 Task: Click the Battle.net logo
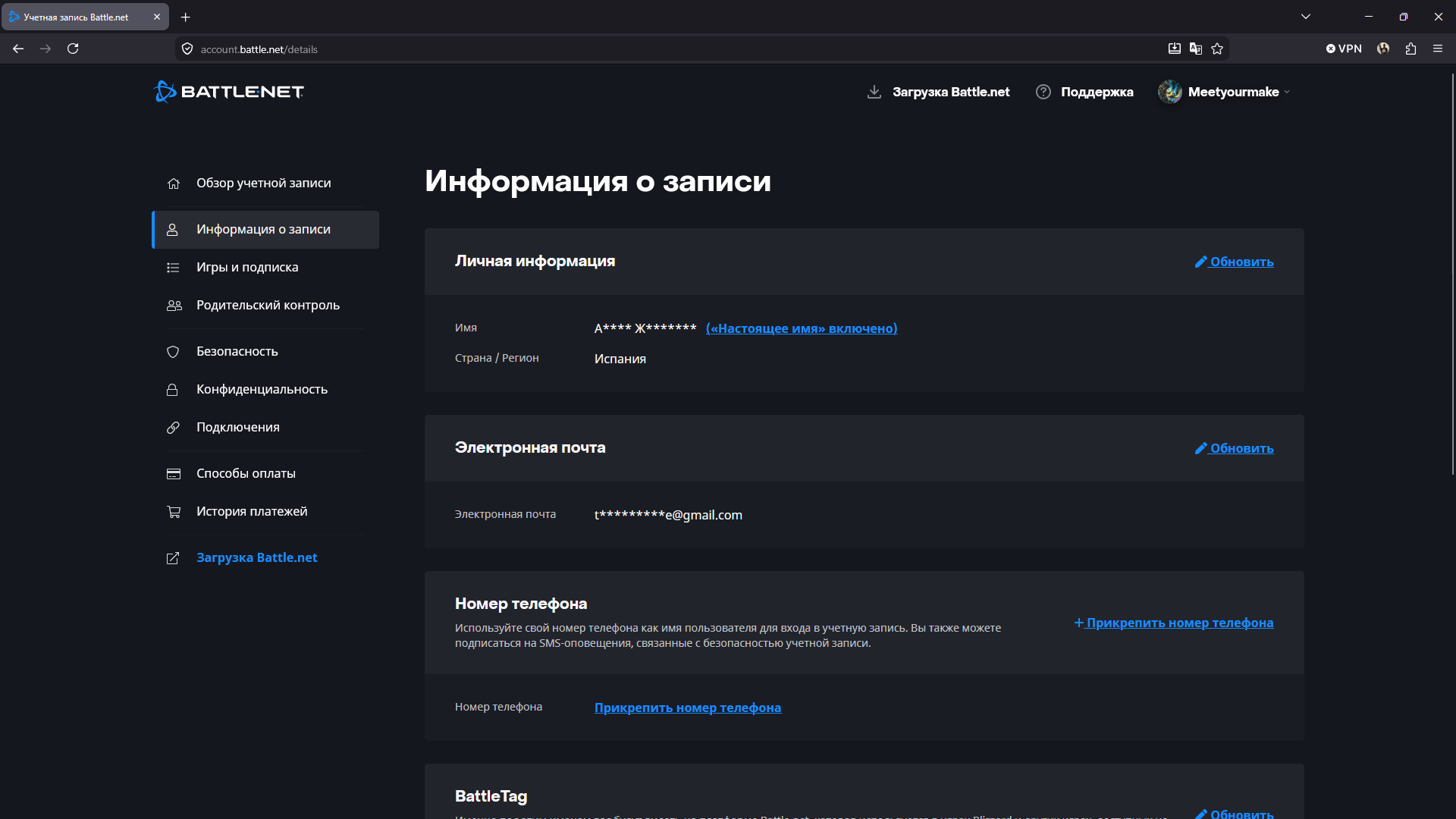[228, 92]
